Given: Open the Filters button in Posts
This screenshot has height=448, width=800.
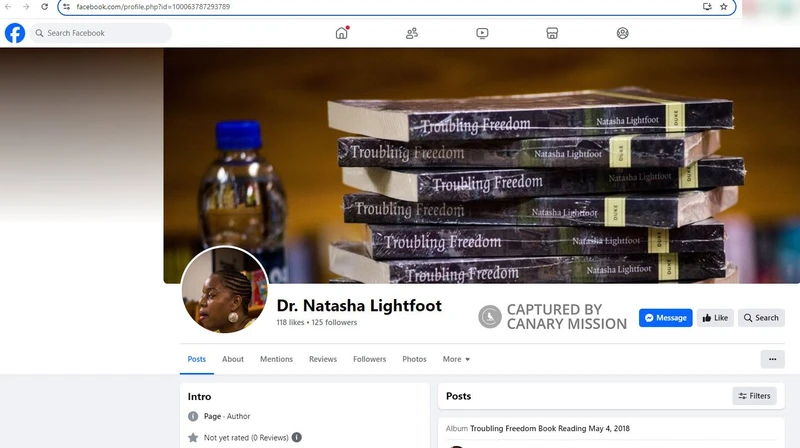Looking at the screenshot, I should click(754, 396).
